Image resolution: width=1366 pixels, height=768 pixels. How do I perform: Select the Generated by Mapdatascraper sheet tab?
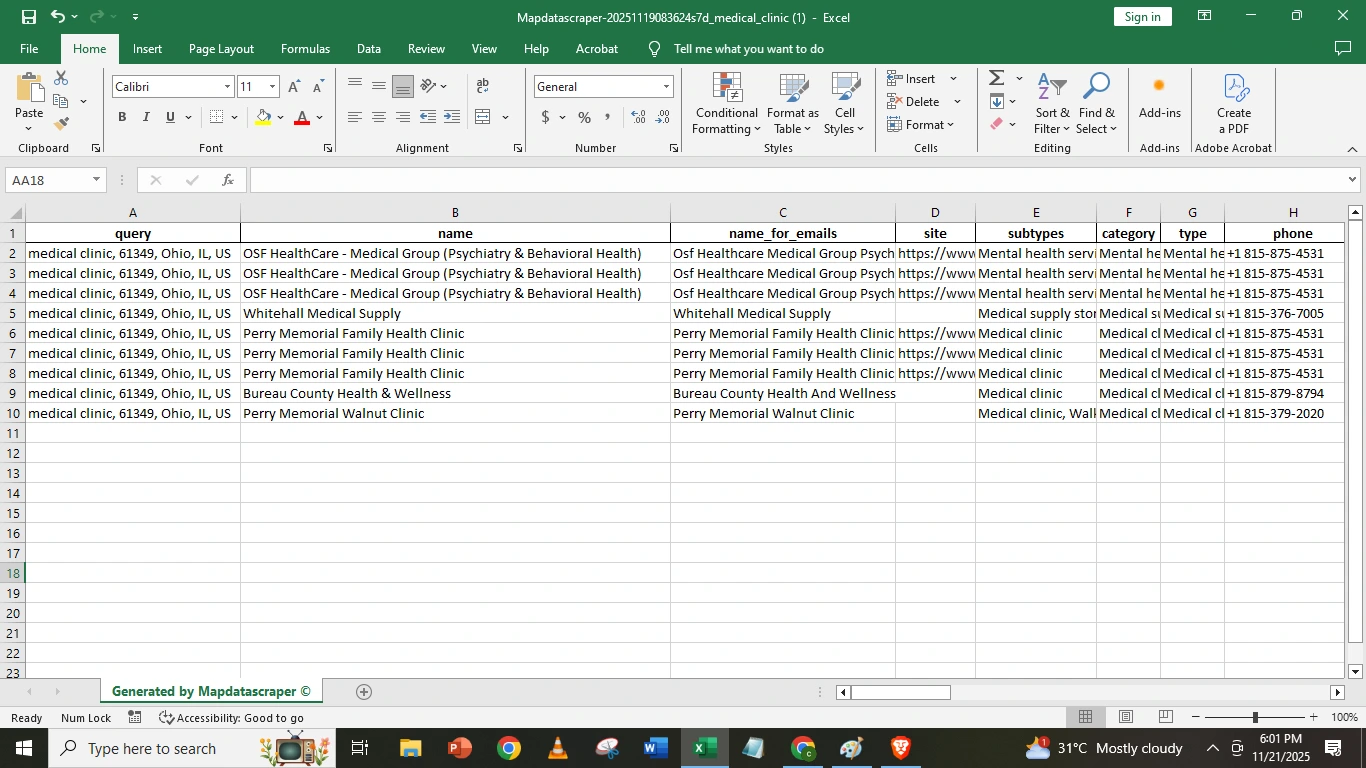211,691
